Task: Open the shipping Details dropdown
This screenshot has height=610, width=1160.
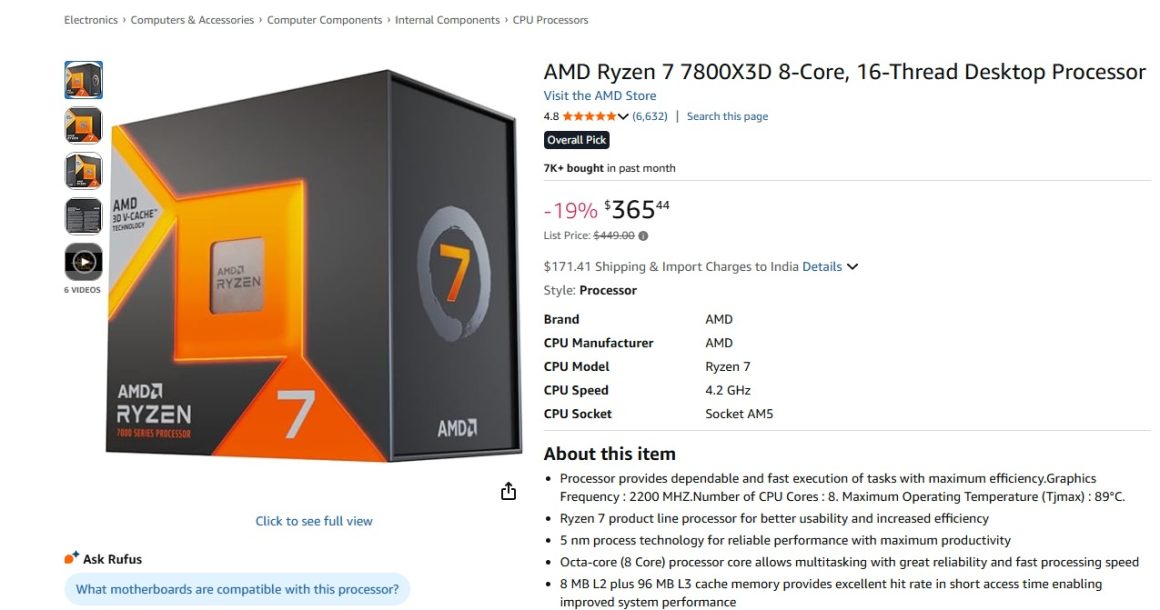Action: 822,266
